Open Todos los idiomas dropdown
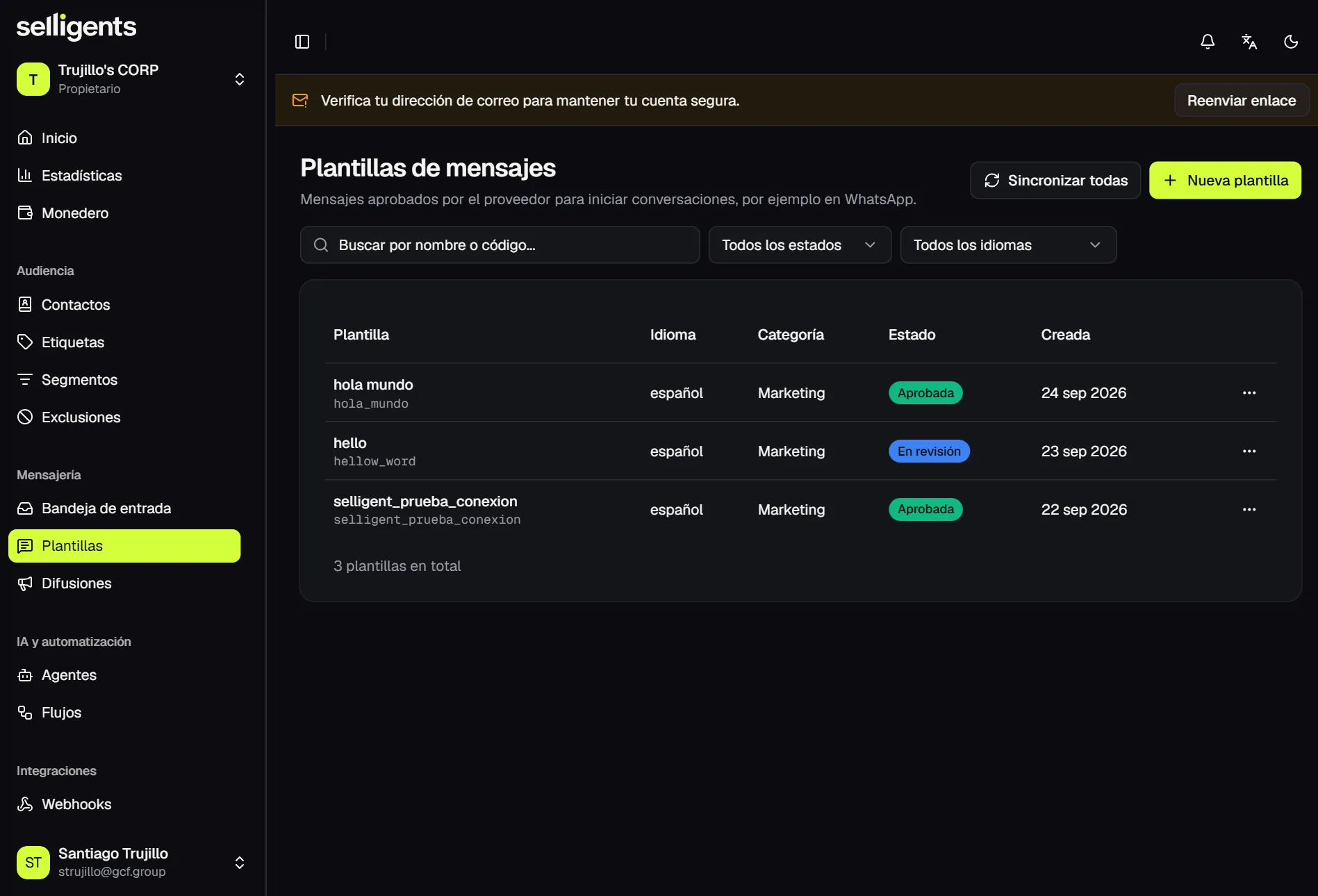Image resolution: width=1318 pixels, height=896 pixels. [1008, 245]
